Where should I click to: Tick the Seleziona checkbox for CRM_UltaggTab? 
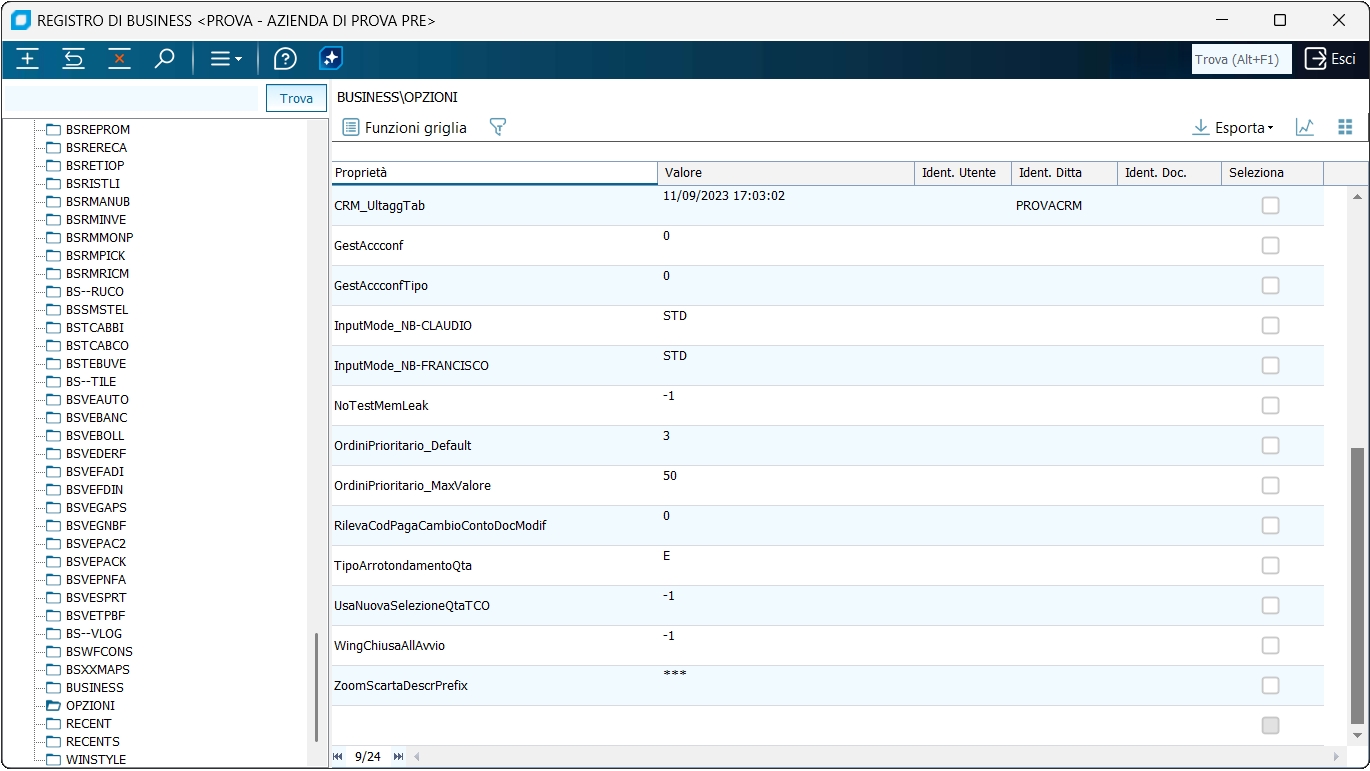(x=1270, y=205)
